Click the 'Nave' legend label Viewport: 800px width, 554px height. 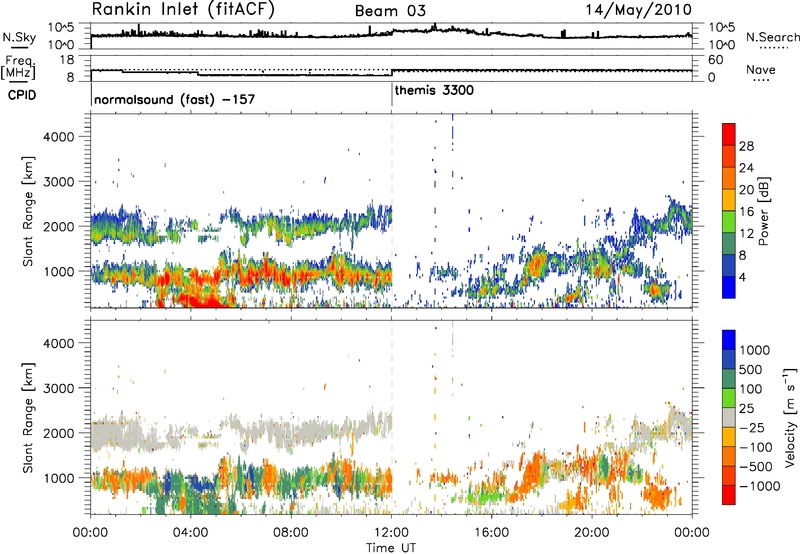(x=761, y=69)
